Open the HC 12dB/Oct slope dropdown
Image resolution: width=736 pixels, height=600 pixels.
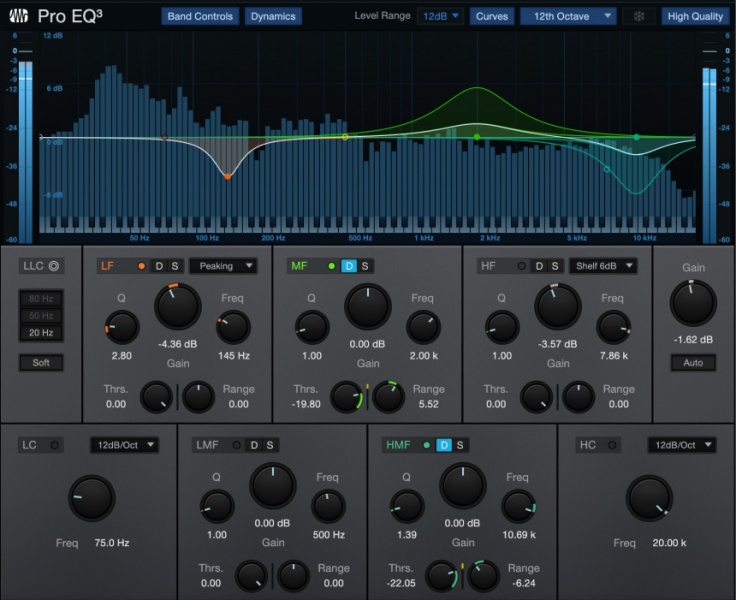click(682, 445)
